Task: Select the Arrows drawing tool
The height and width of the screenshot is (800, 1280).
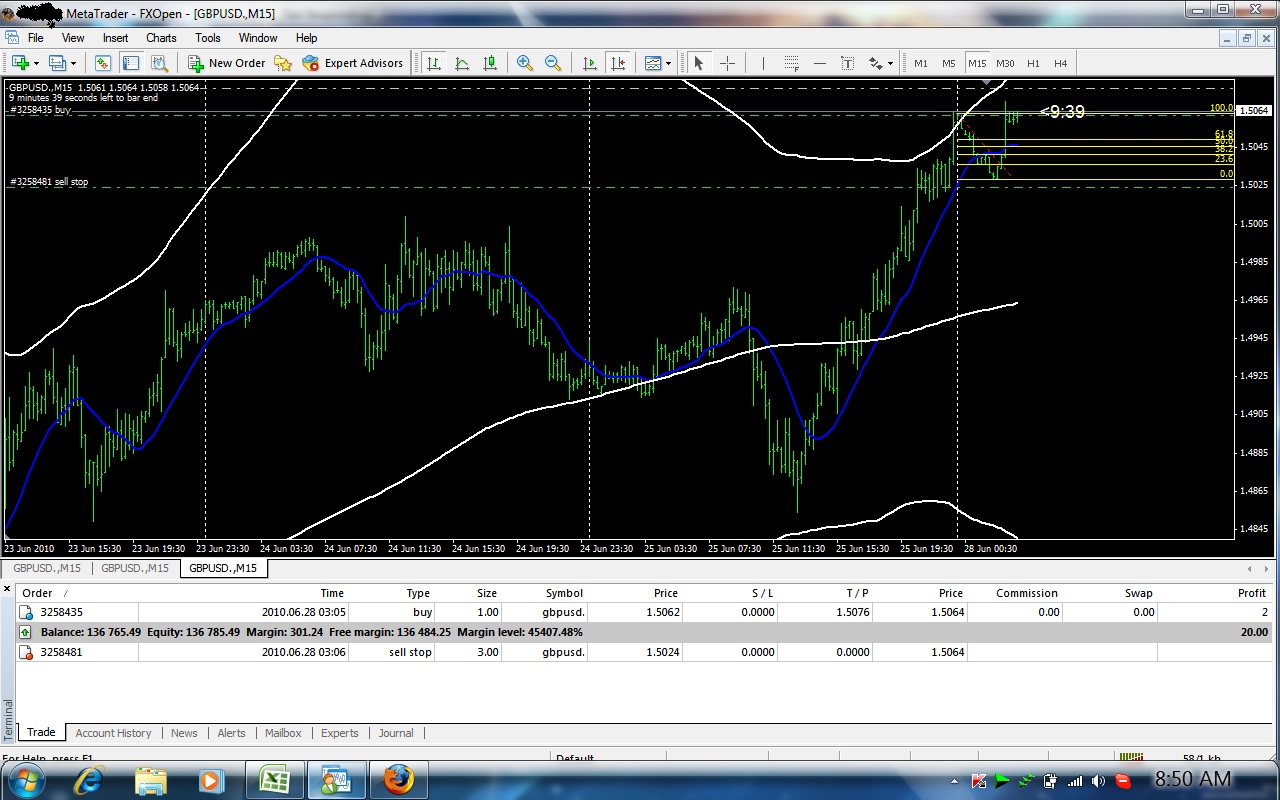Action: click(x=876, y=63)
